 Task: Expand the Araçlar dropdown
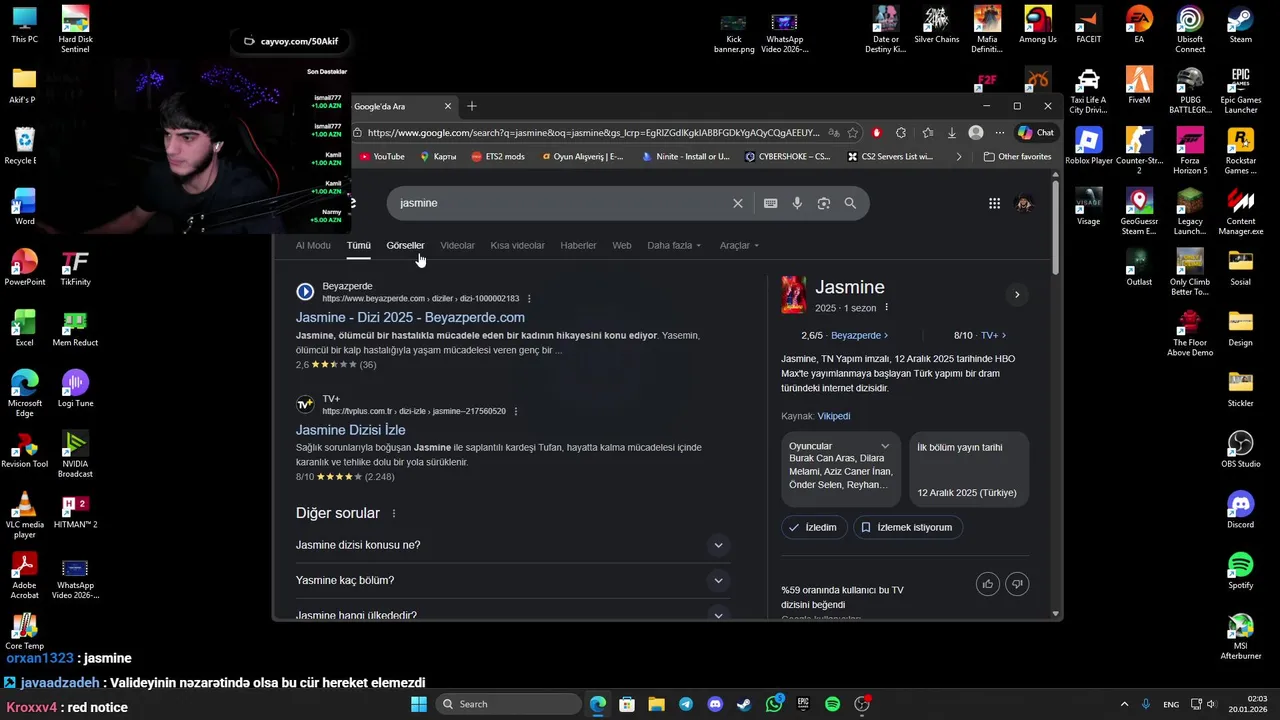739,245
